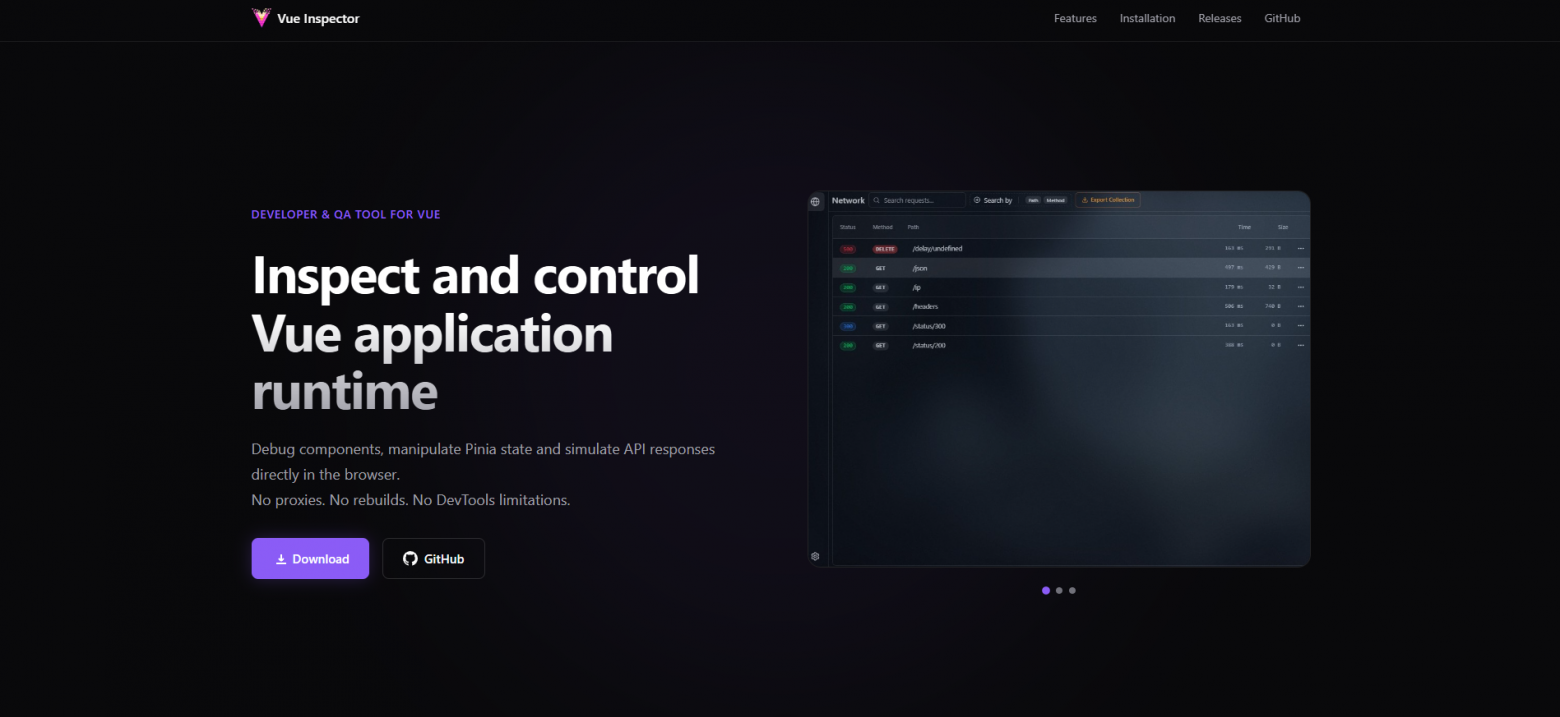This screenshot has height=717, width=1560.
Task: Open the three-dot menu for /headers
Action: [1301, 306]
